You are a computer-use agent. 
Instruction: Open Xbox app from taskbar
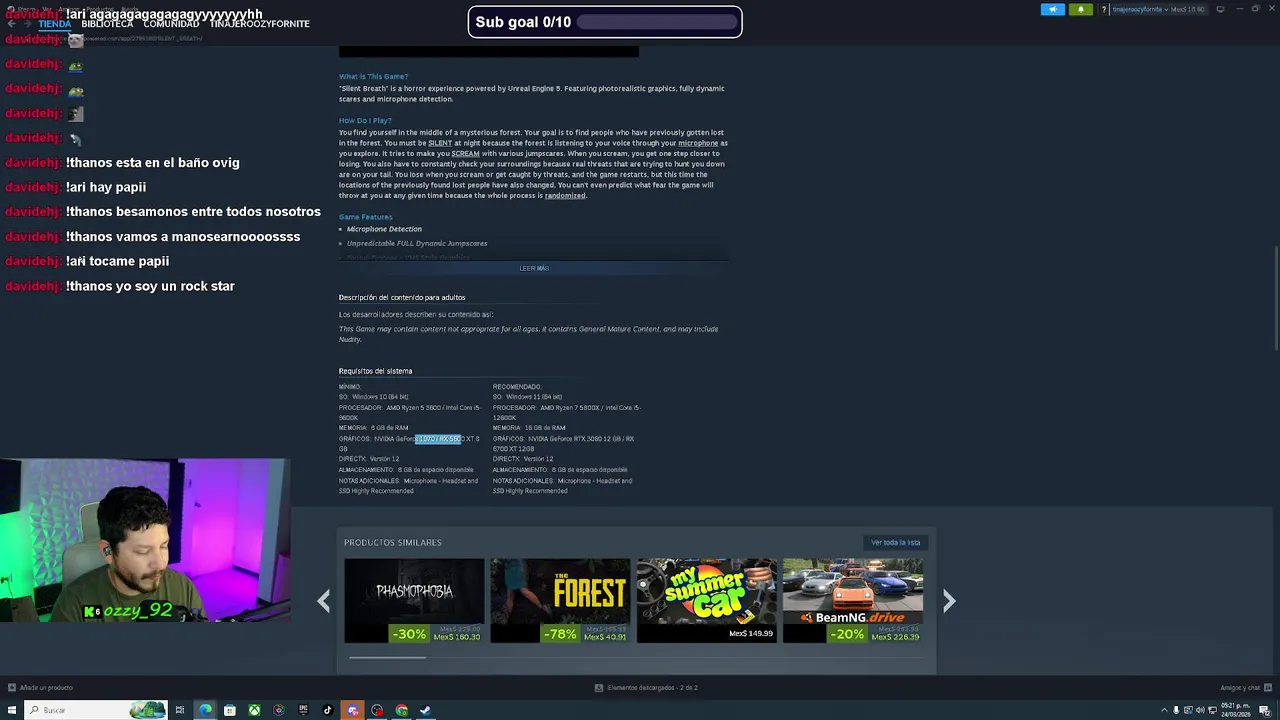click(x=254, y=710)
